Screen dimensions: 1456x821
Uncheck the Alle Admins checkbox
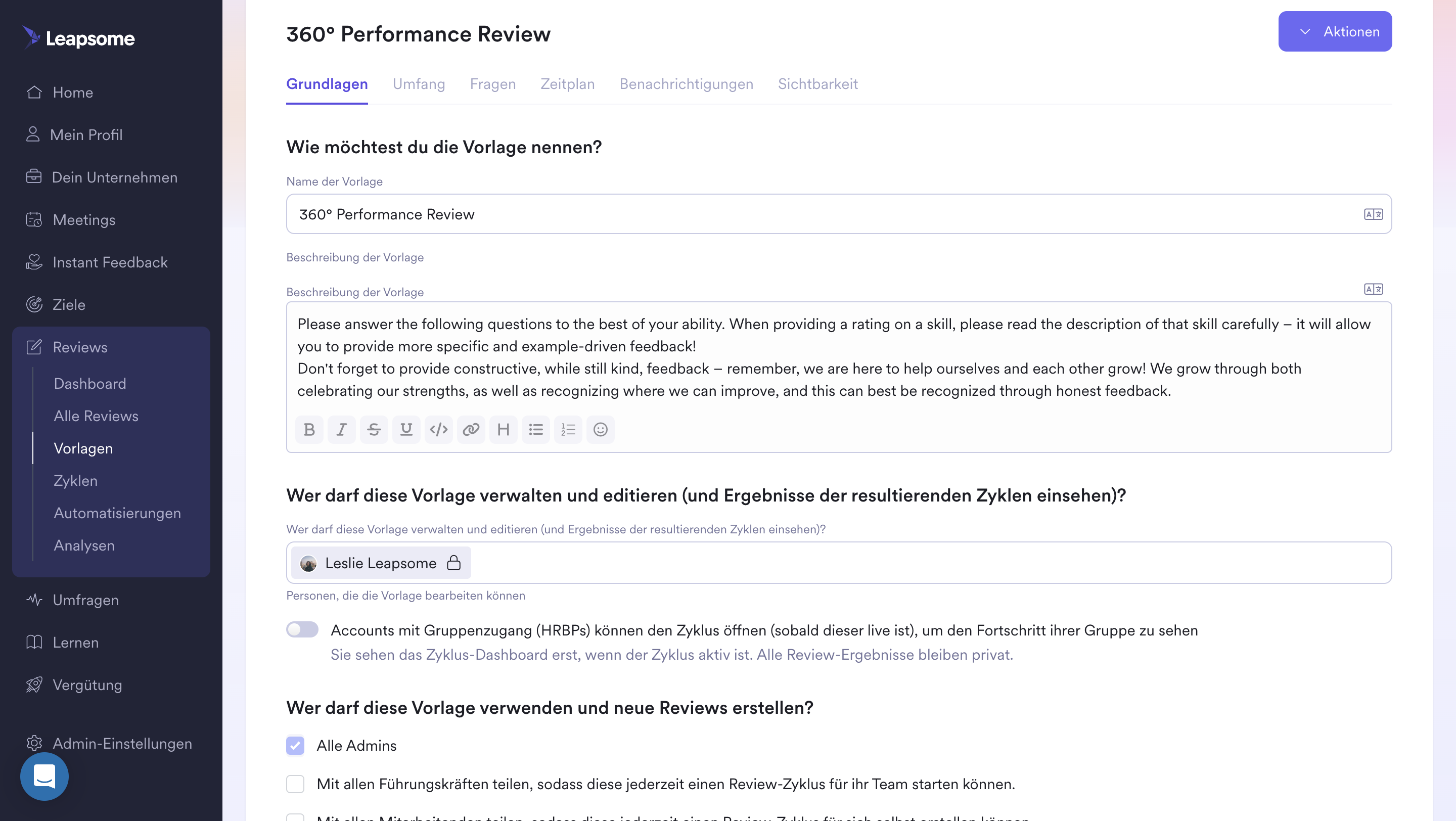pos(295,745)
